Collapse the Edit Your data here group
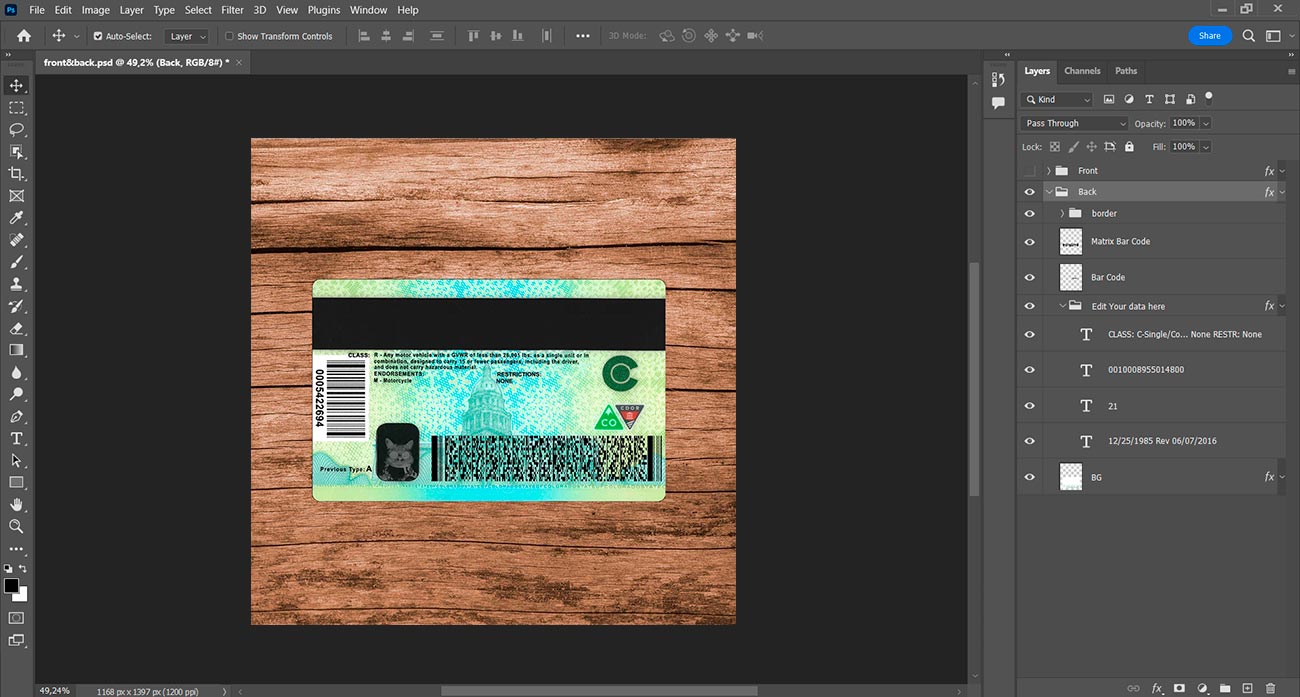 [1062, 306]
